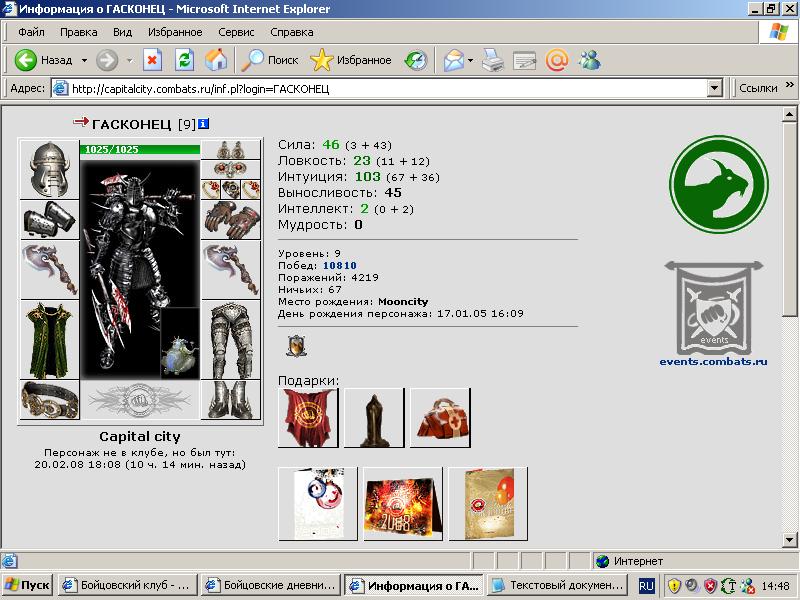Click the green goat clan emblem
The width and height of the screenshot is (800, 600).
(718, 185)
